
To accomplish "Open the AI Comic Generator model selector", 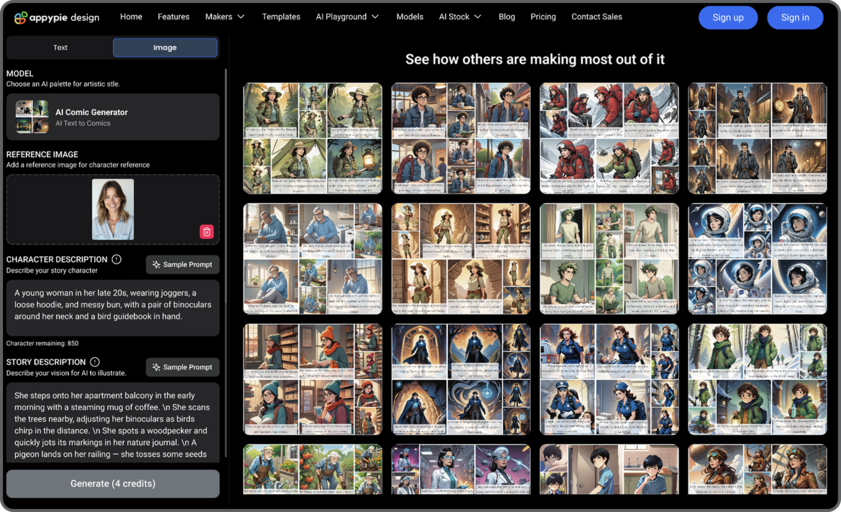I will (x=113, y=117).
